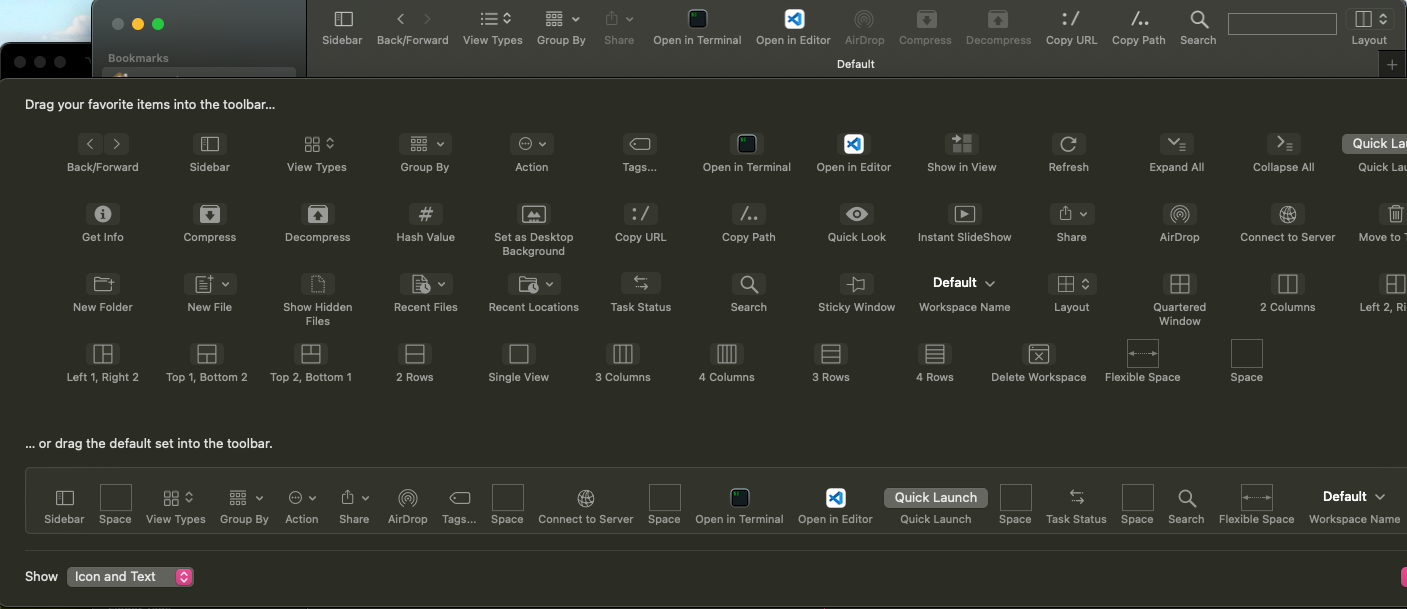Click inside the toolbar search field
Screen dimensions: 1407x609
pos(1281,23)
